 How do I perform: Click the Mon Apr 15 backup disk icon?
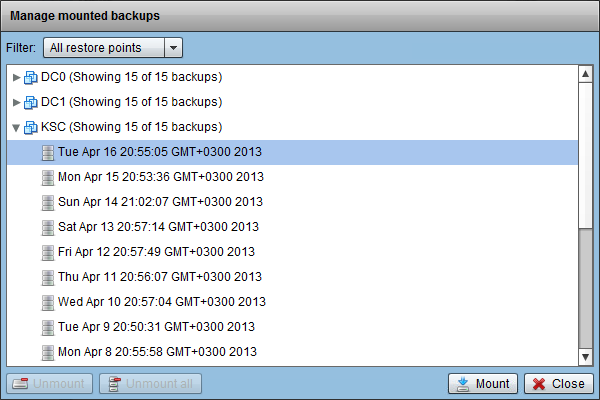[x=48, y=177]
